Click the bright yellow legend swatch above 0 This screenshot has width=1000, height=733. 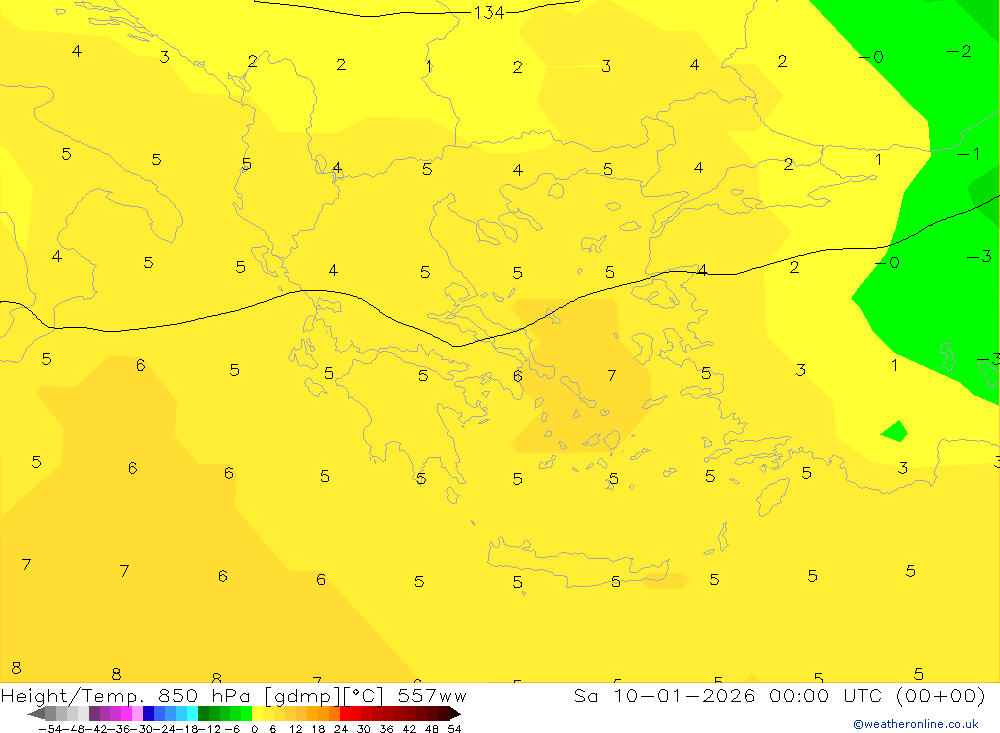click(258, 713)
